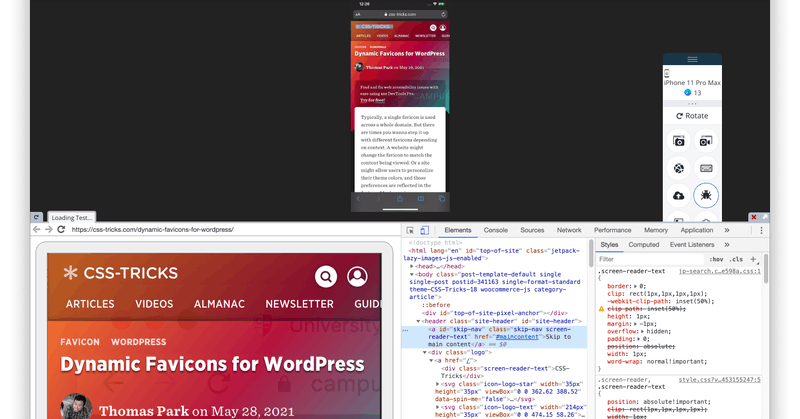
Task: Open the Console tab
Action: [x=495, y=230]
